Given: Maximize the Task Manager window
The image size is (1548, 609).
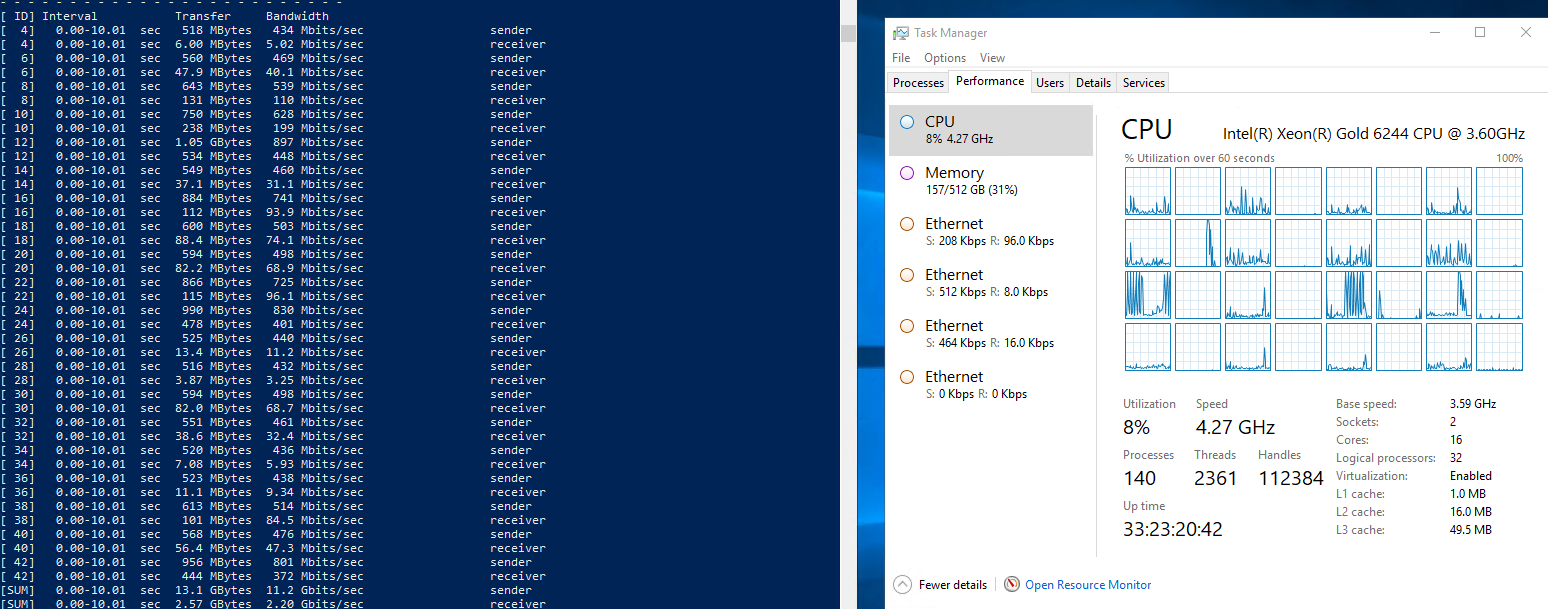Looking at the screenshot, I should [1480, 32].
